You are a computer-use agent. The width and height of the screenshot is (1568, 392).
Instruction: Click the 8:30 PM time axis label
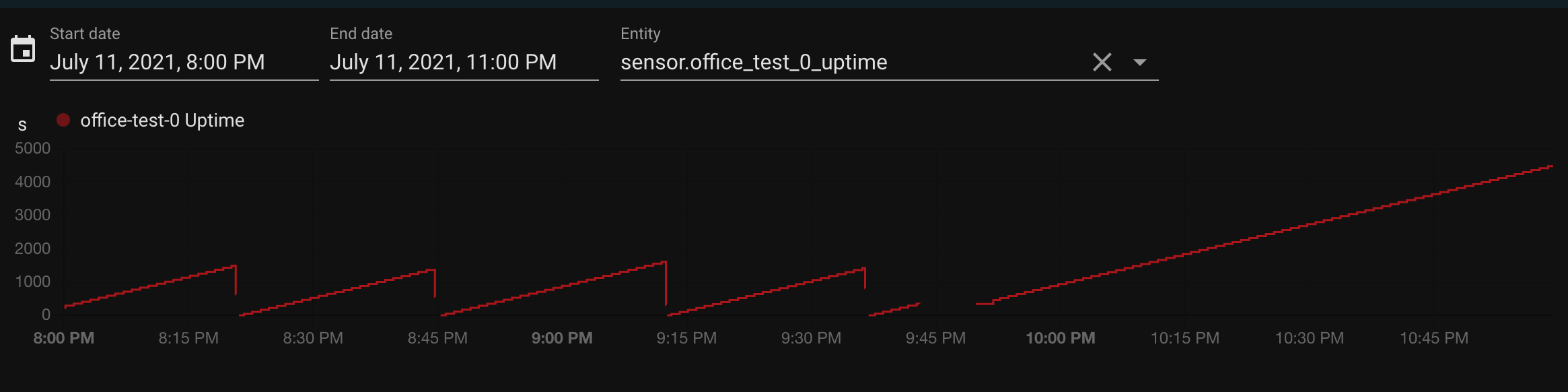313,338
